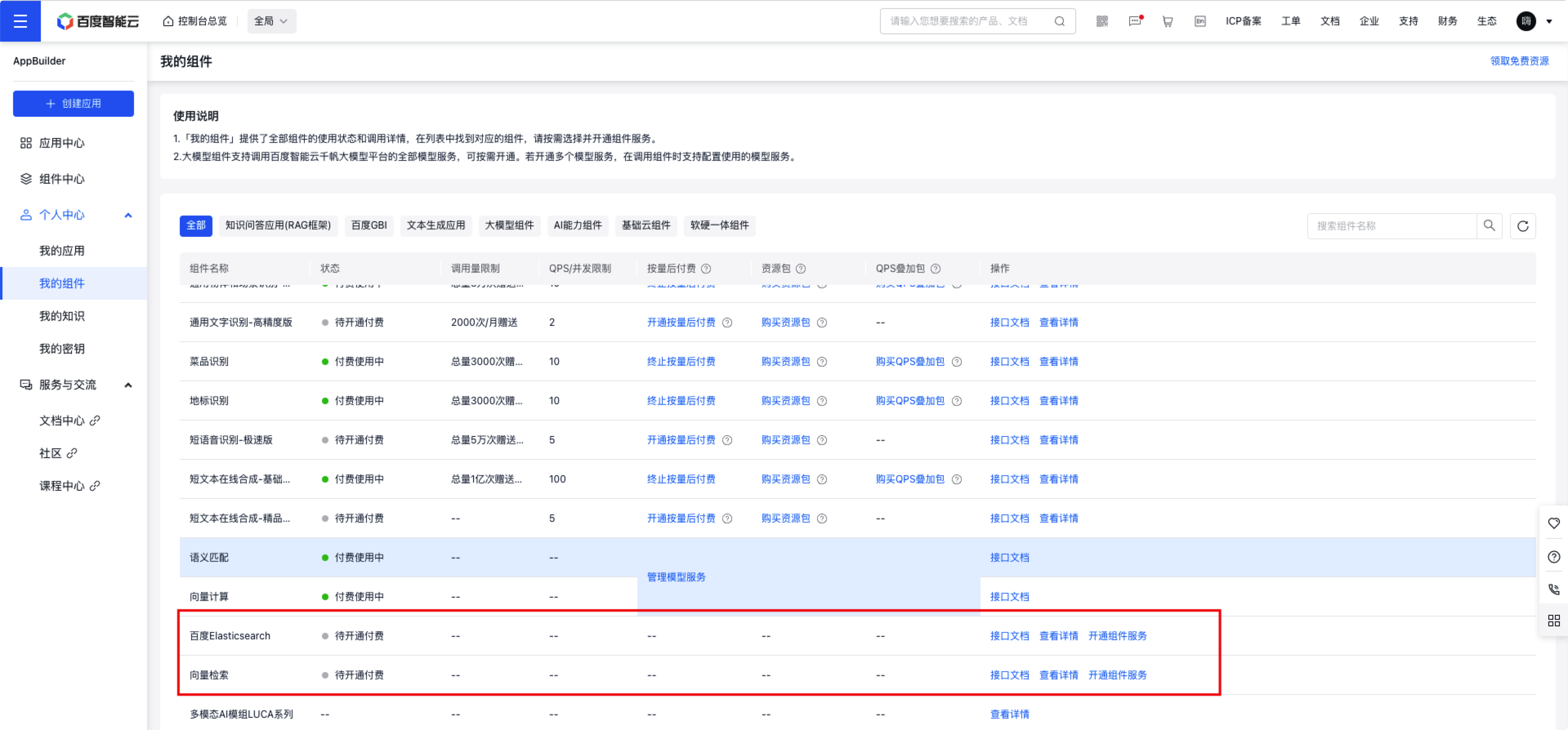This screenshot has height=730, width=1568.
Task: Click 开通按量后付费 in 短文本在线合成-精品 row
Action: (681, 518)
